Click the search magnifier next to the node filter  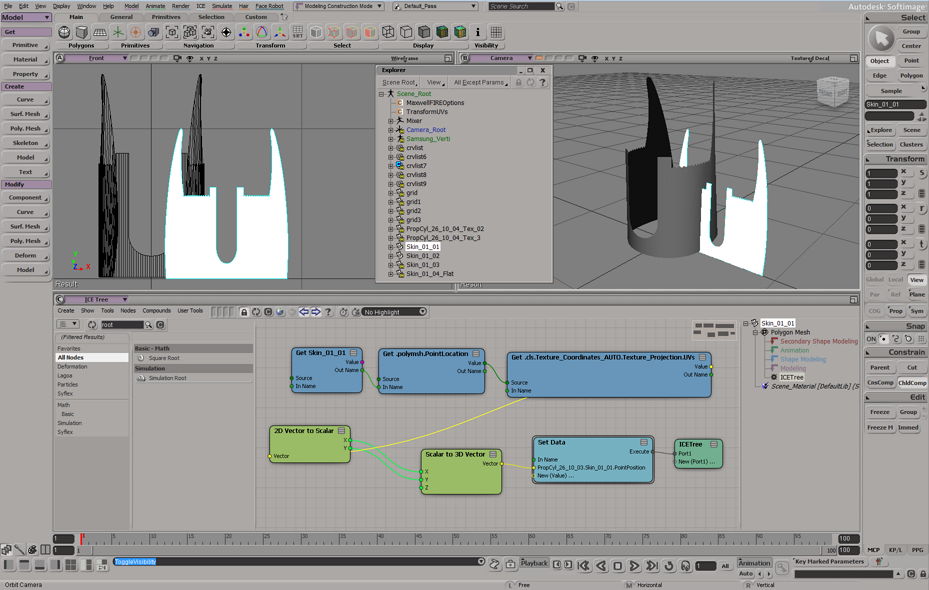coord(149,325)
